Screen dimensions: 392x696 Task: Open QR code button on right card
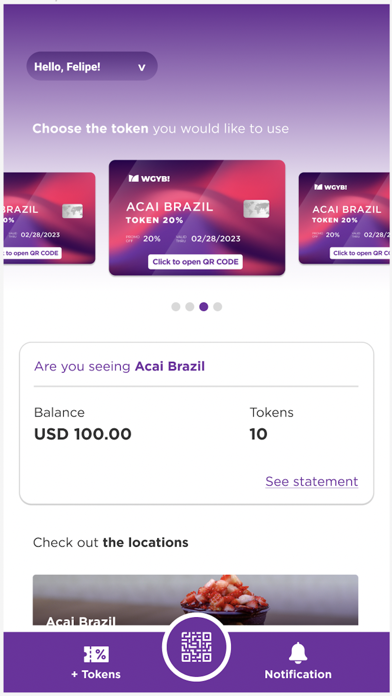360,253
